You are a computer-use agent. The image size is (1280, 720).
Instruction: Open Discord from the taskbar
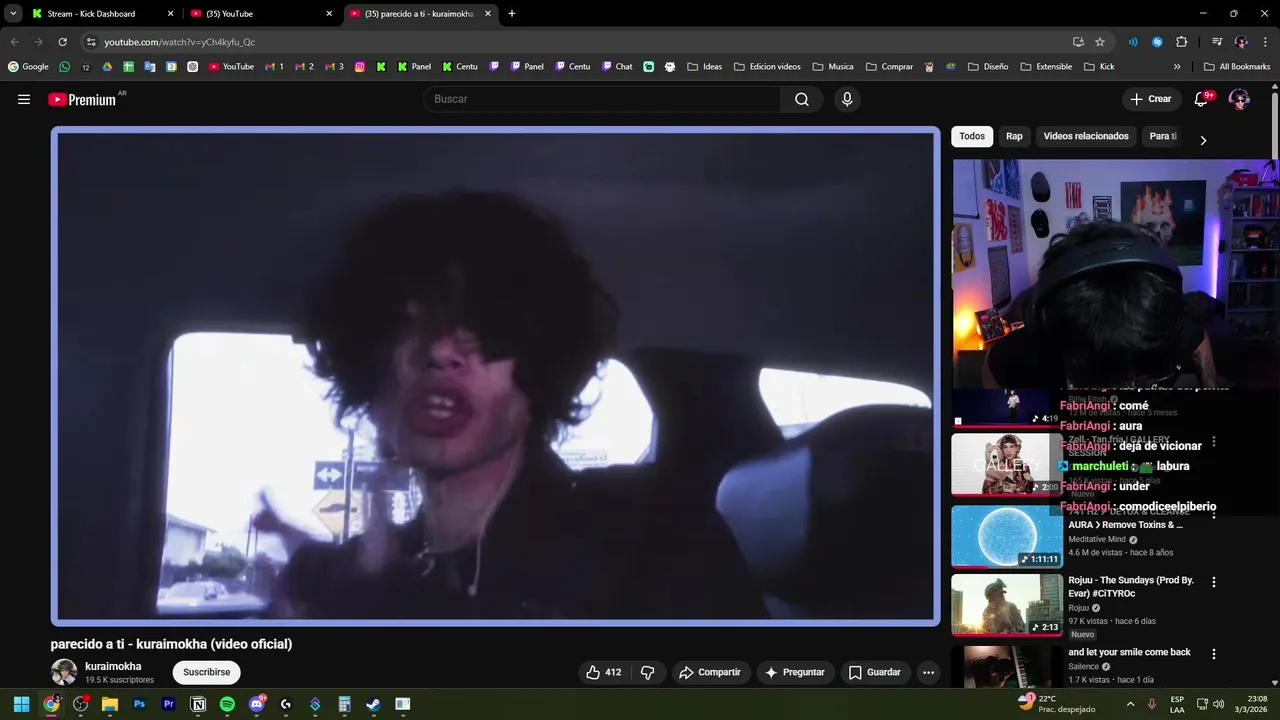257,704
